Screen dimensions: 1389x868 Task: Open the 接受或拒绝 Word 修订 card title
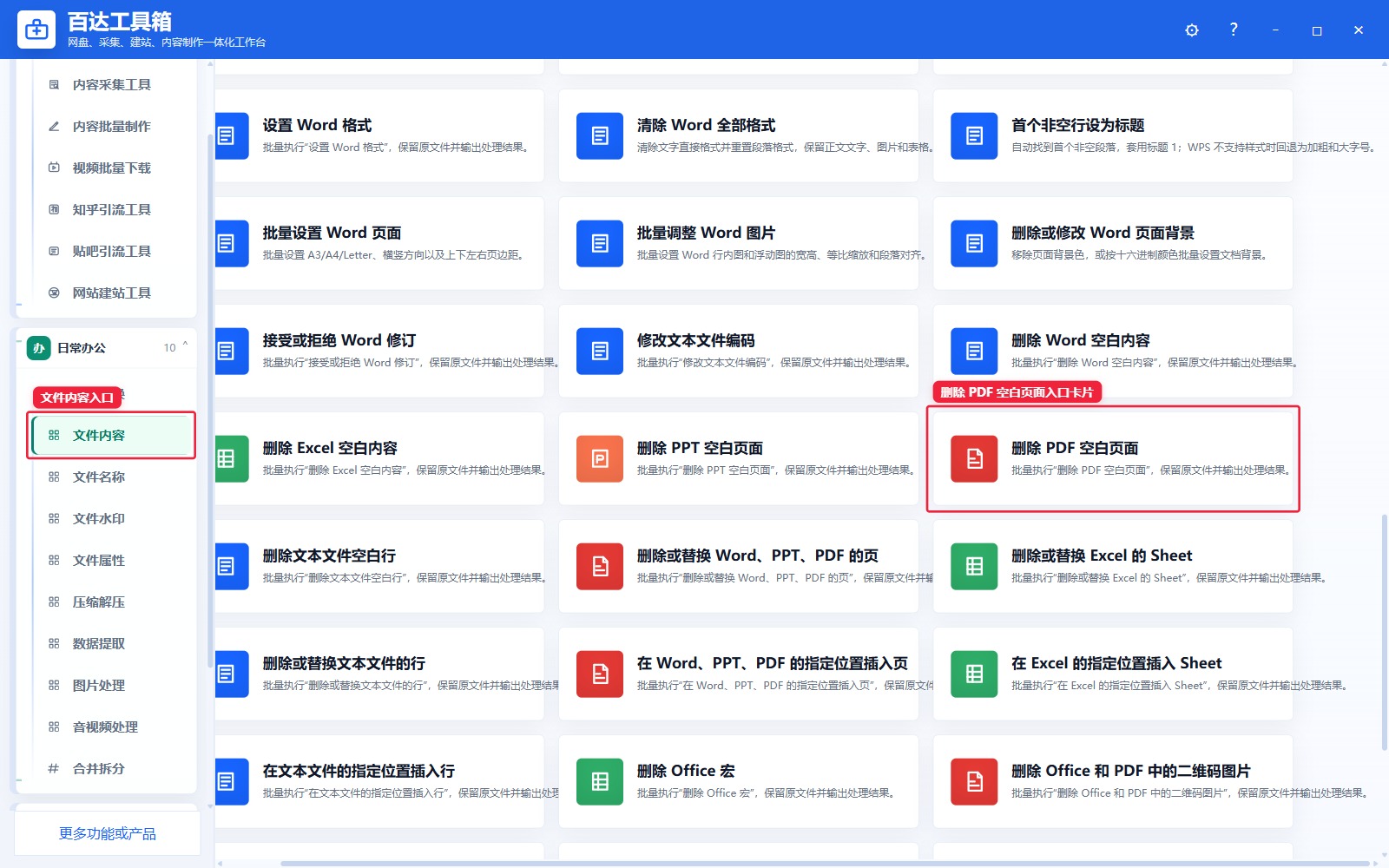[339, 340]
